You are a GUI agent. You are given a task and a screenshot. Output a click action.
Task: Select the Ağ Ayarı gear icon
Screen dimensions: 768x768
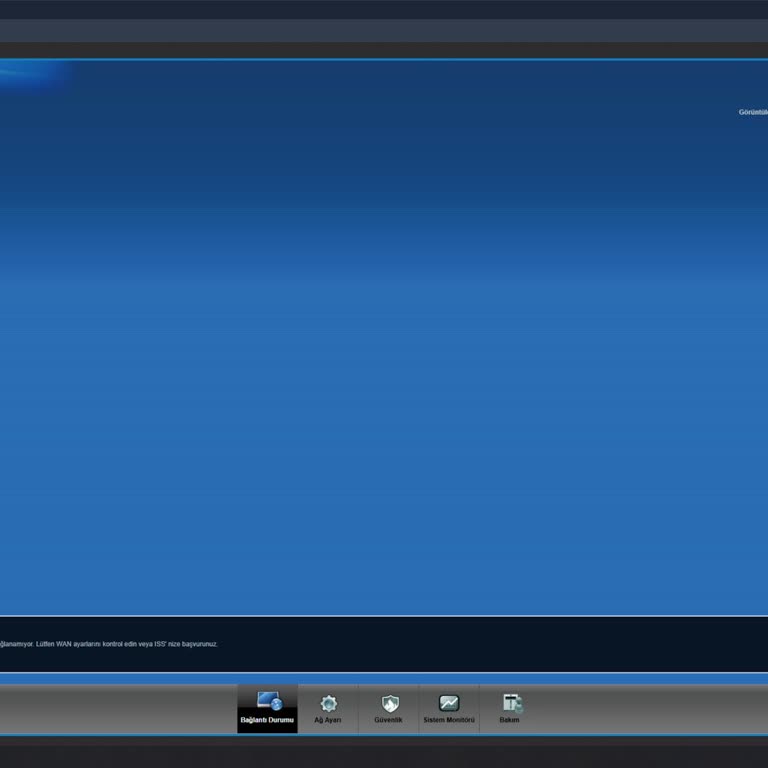click(x=328, y=703)
